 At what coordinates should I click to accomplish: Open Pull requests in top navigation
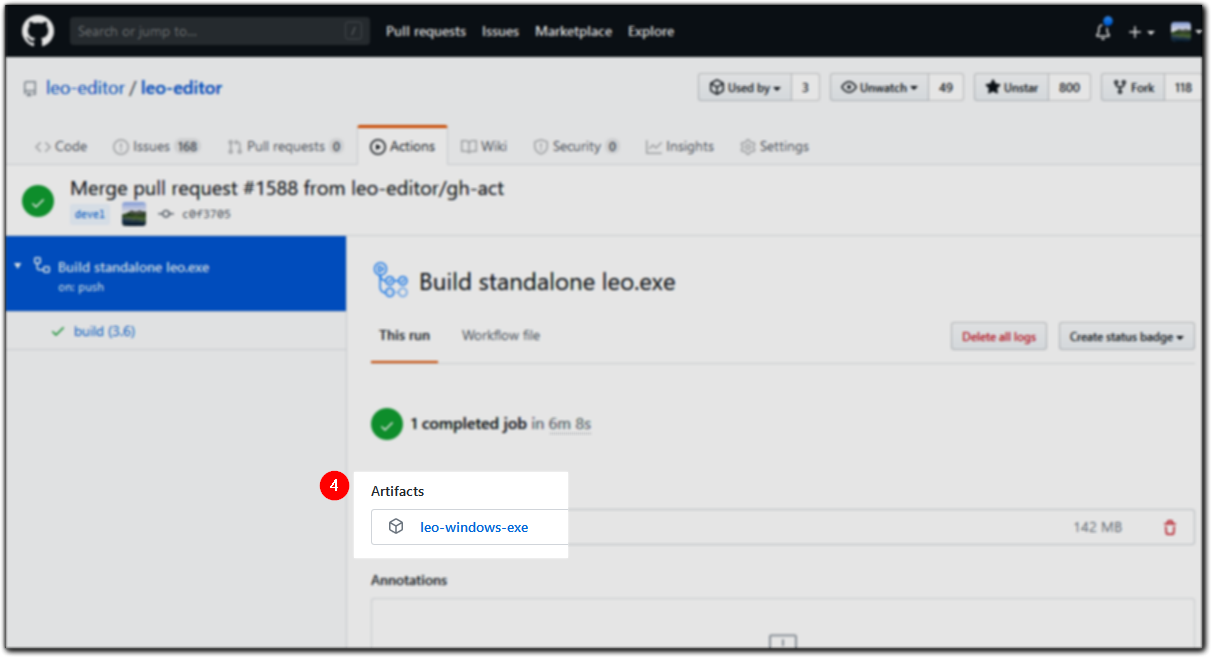pos(426,31)
